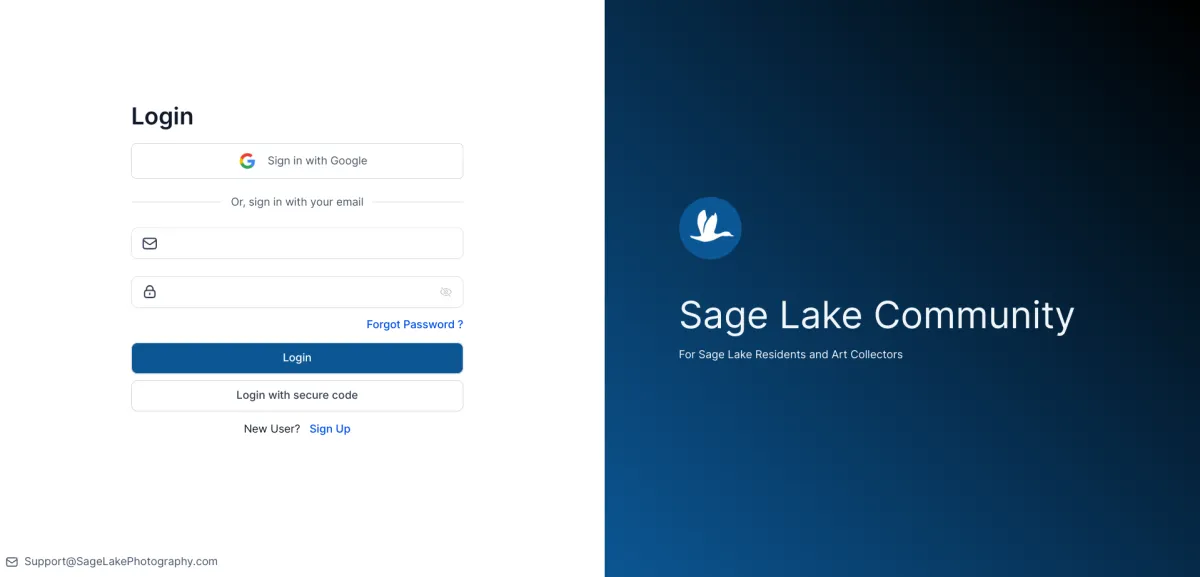
Task: Click the Sage Lake bird logo
Action: click(710, 228)
